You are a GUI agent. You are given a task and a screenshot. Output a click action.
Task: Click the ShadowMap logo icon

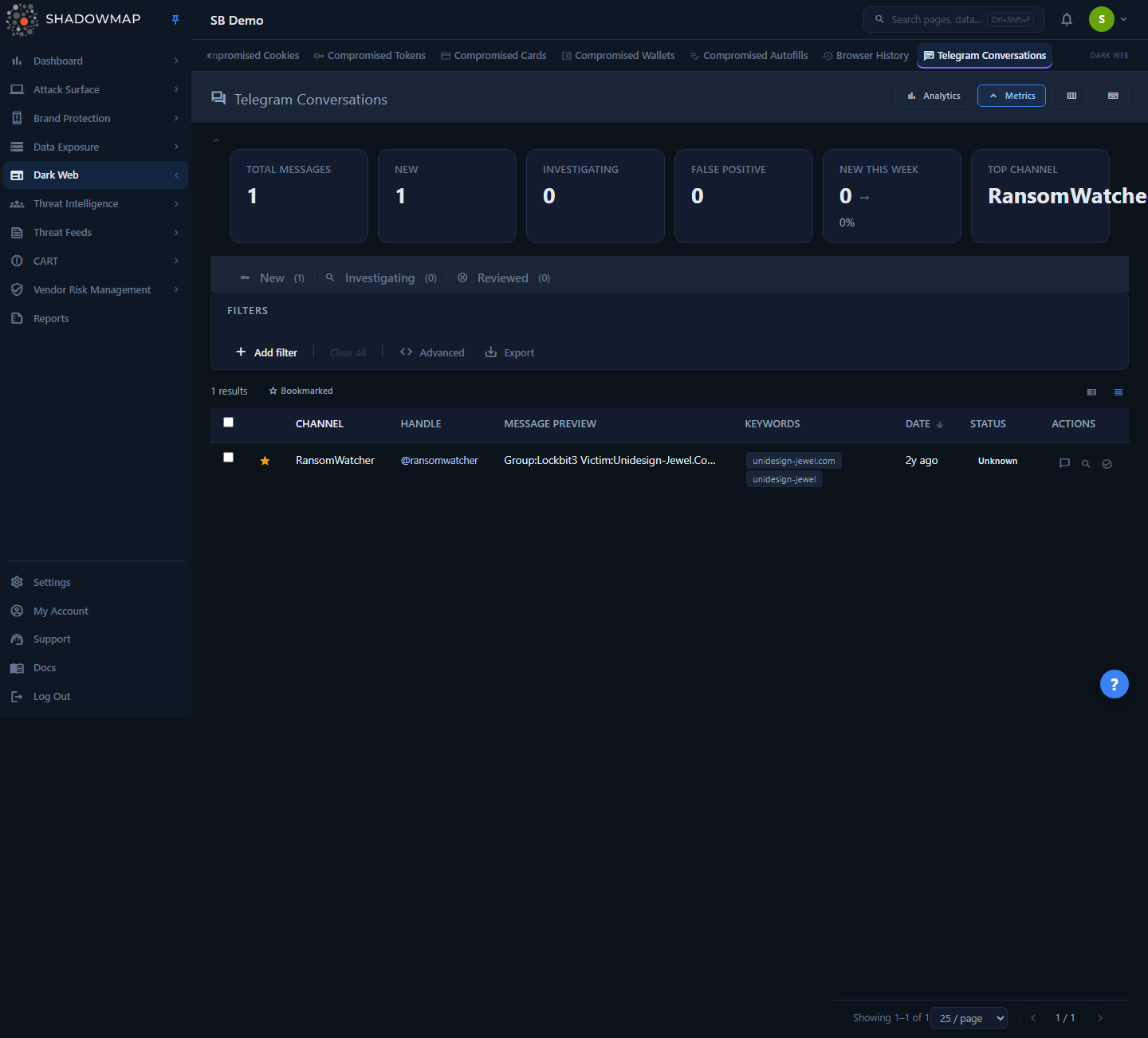[x=22, y=20]
